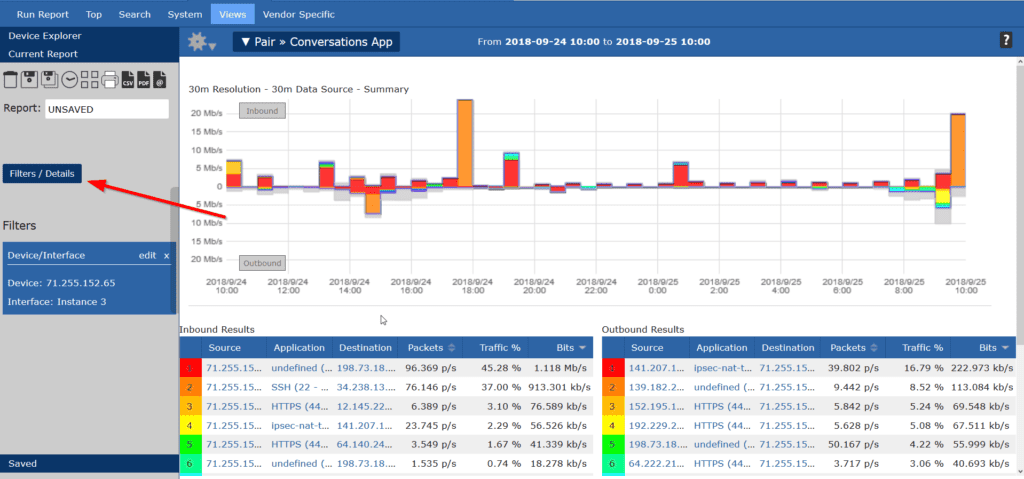Open destination link 64.140.24...
This screenshot has height=479, width=1024.
point(364,444)
